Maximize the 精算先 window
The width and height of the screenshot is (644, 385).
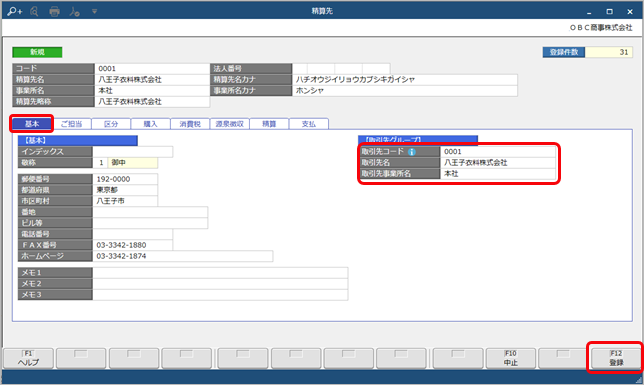pos(610,12)
